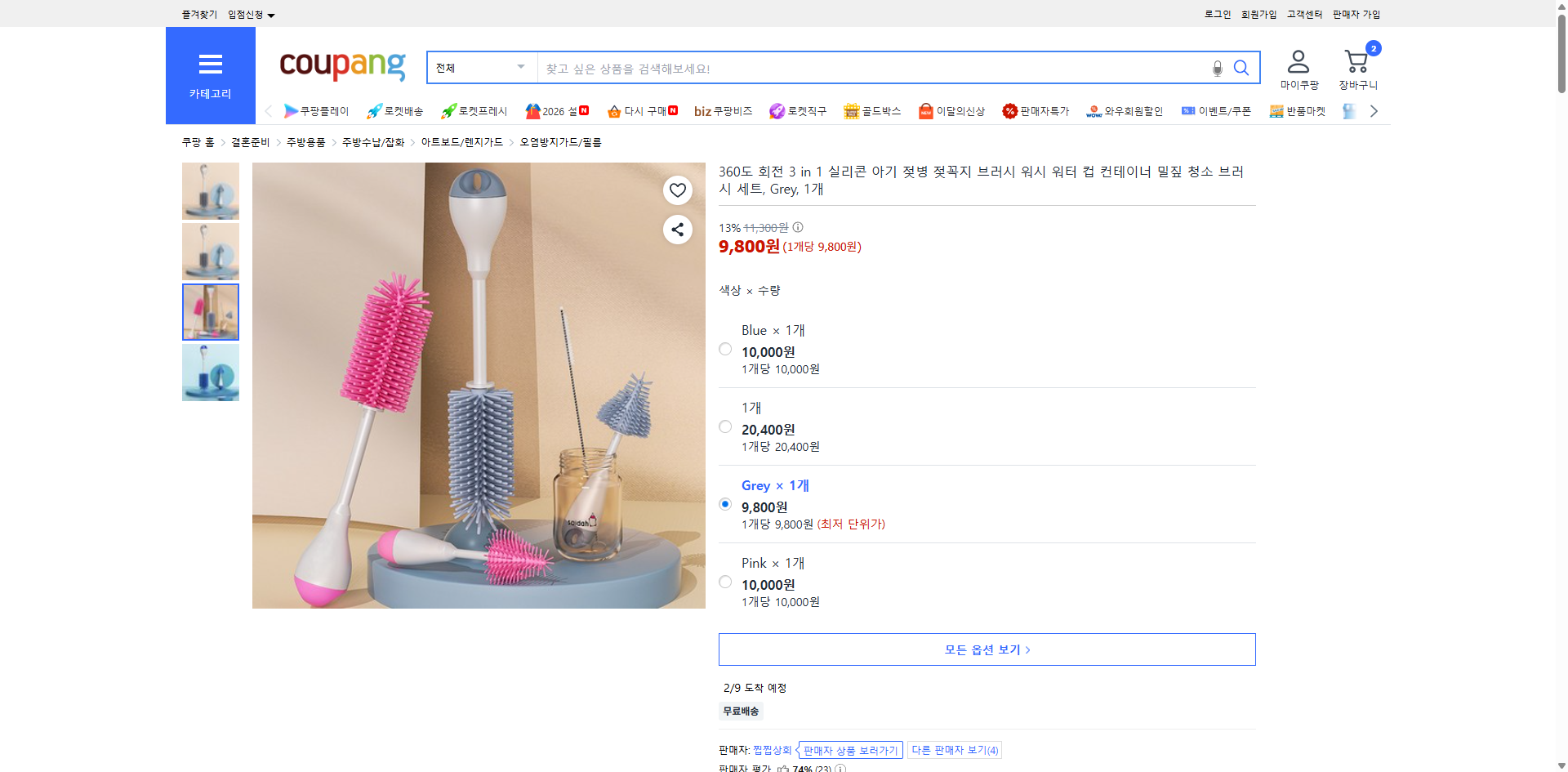Expand the 입점신청 dropdown
This screenshot has width=1568, height=772.
point(248,14)
